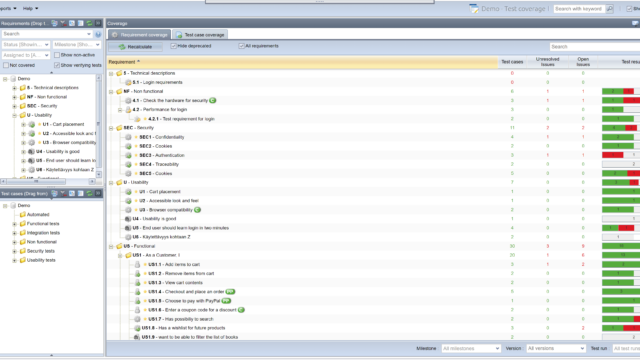
Task: Collapse filter area with the small up-arrow handle
Action: tap(51, 73)
